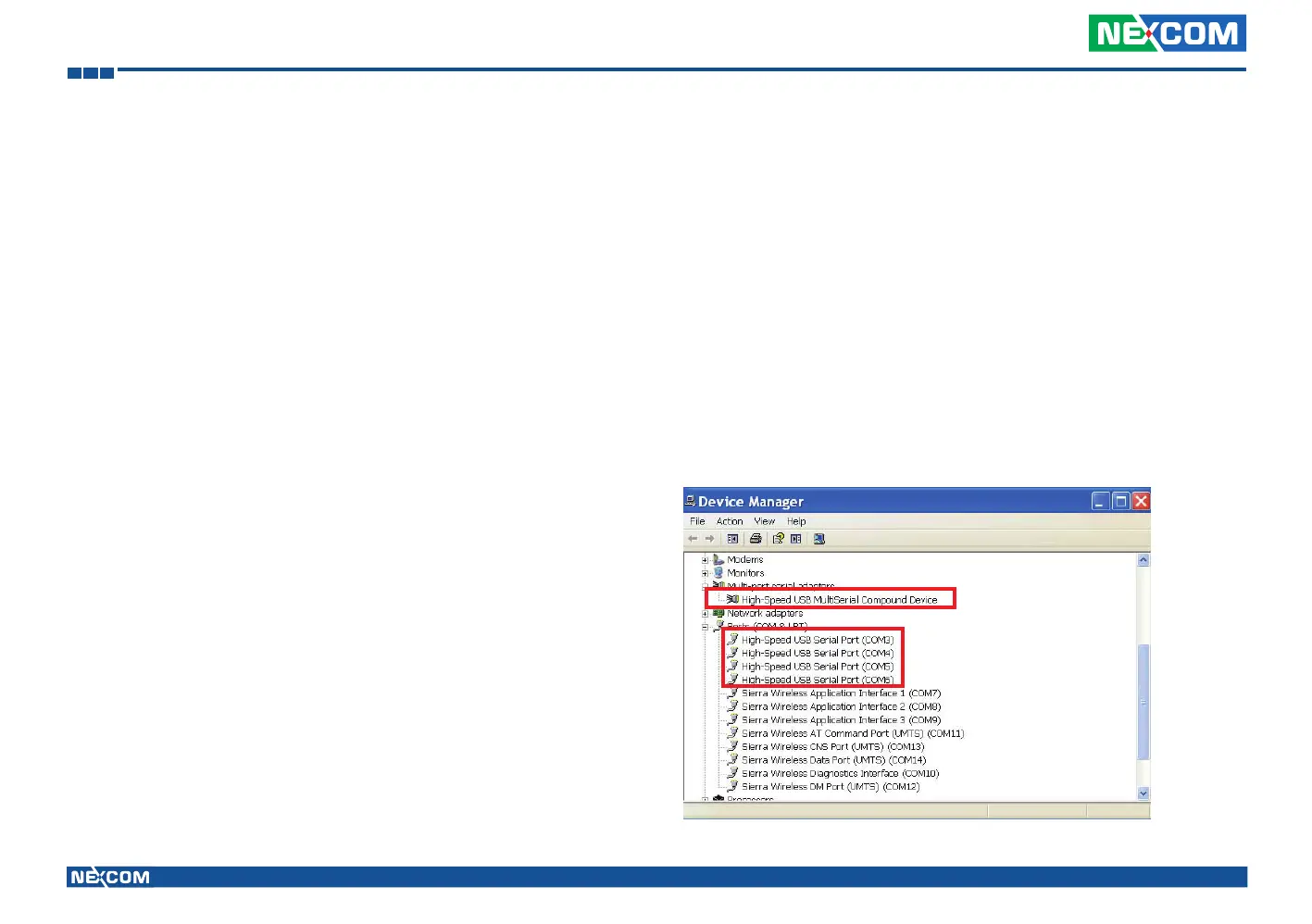
Task: Click the question-mark Help toolbar icon
Action: [x=779, y=539]
